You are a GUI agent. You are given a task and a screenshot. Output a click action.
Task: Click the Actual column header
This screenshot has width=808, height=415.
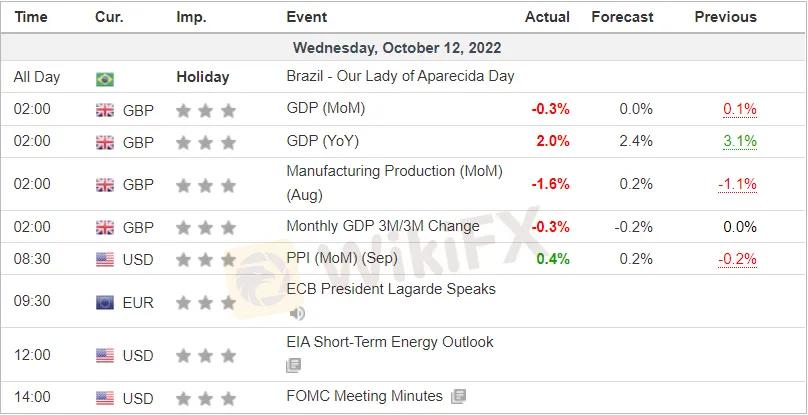547,17
